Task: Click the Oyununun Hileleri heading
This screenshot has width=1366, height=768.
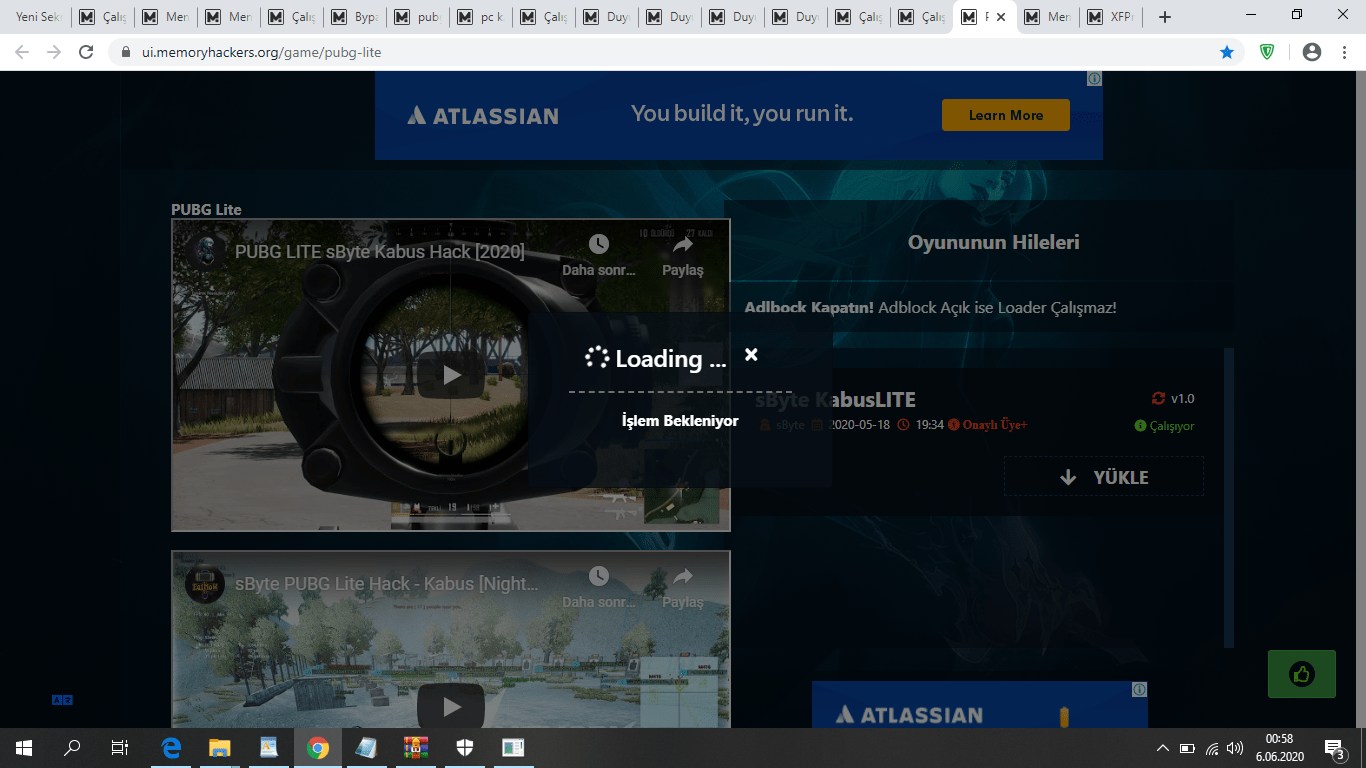Action: pos(993,242)
